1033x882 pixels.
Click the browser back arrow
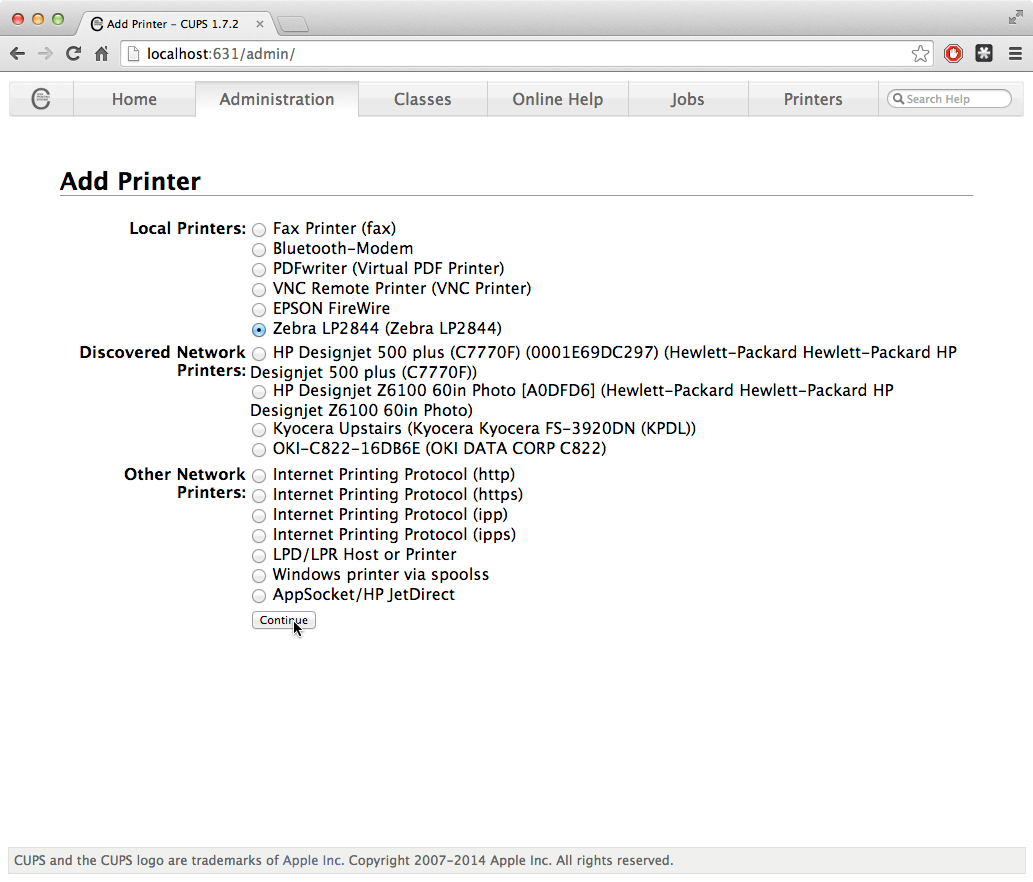pos(18,54)
